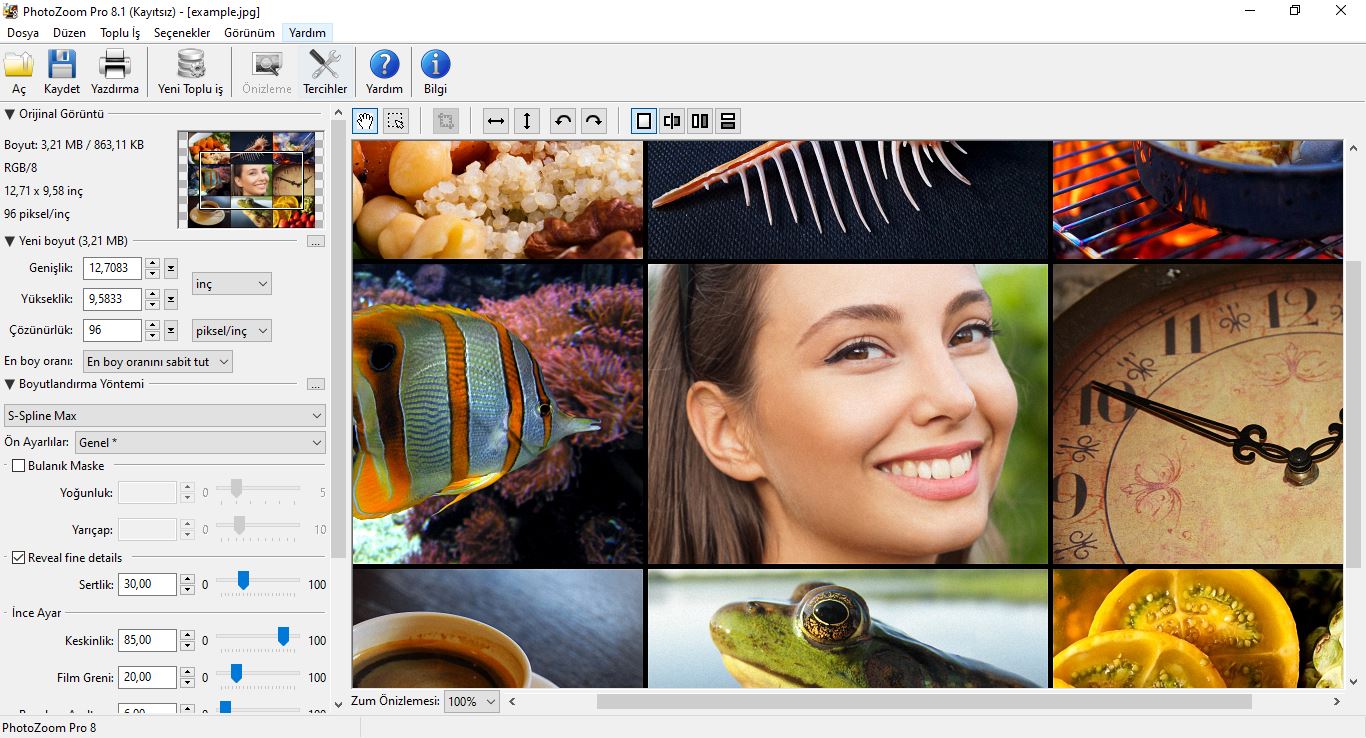This screenshot has width=1366, height=738.
Task: Collapse the Orijinal Görüntü section
Action: [x=10, y=114]
